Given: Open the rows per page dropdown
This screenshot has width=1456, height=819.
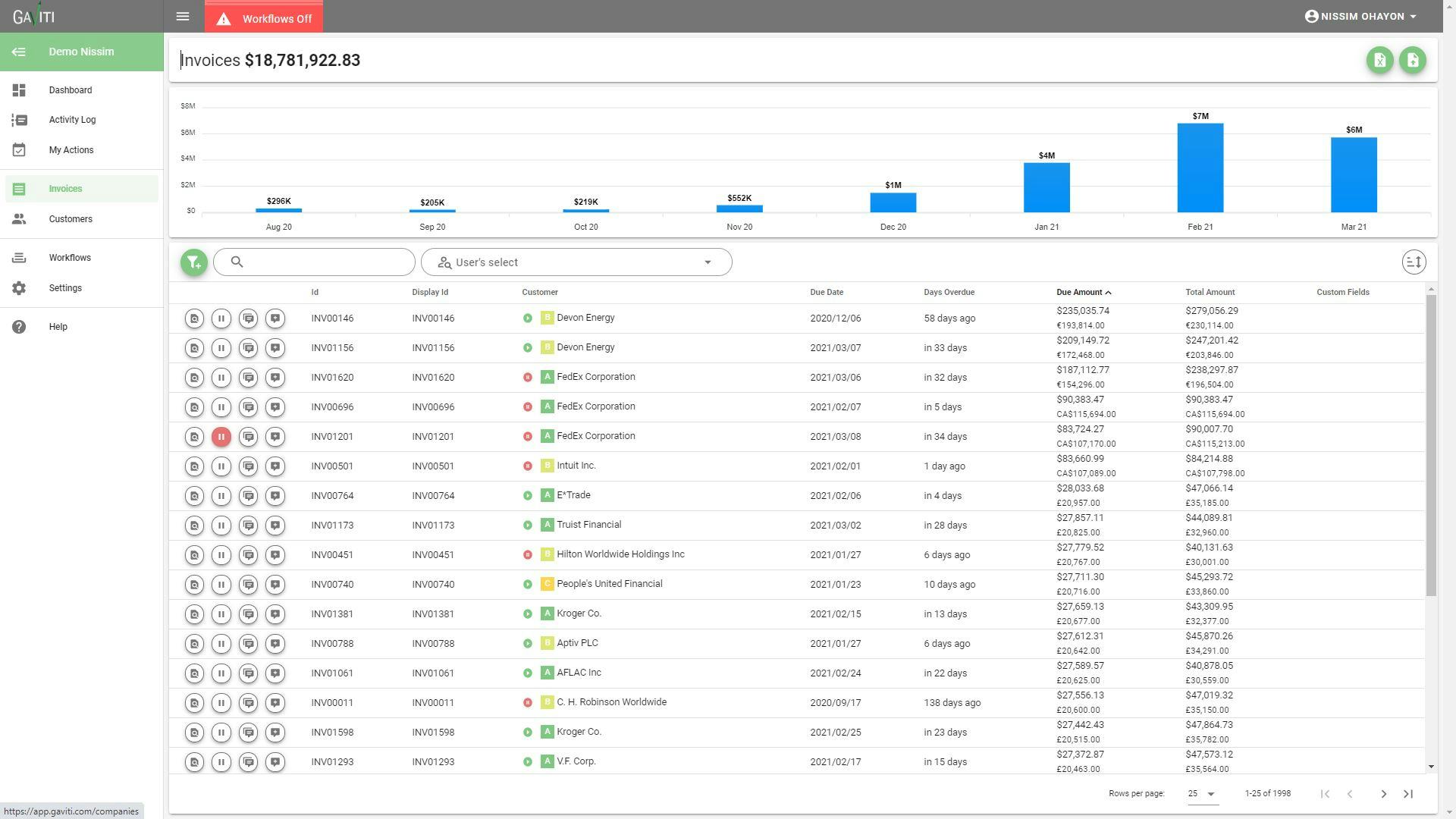Looking at the screenshot, I should (1202, 794).
